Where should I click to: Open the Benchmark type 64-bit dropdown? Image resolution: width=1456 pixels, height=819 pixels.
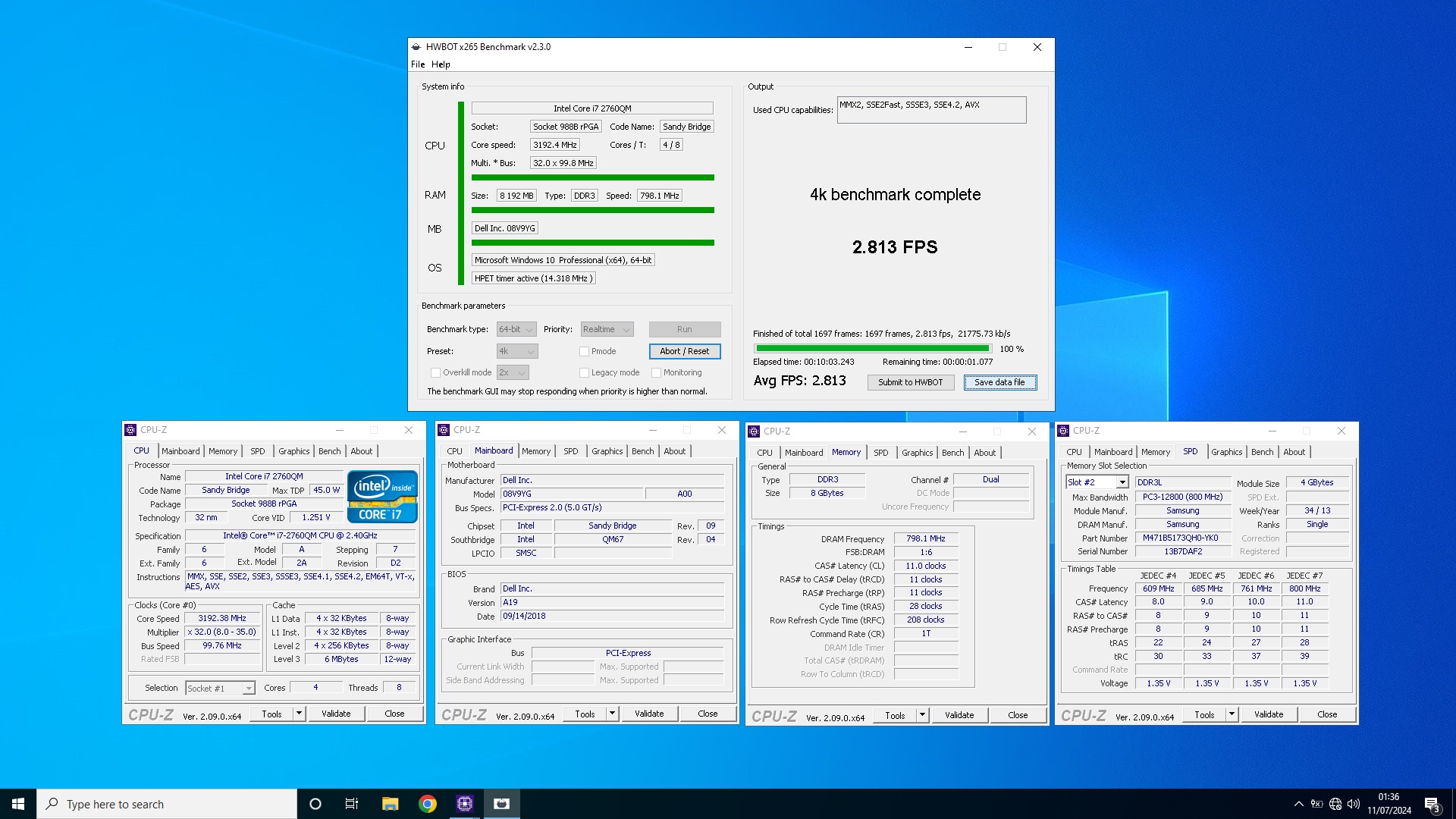tap(516, 329)
